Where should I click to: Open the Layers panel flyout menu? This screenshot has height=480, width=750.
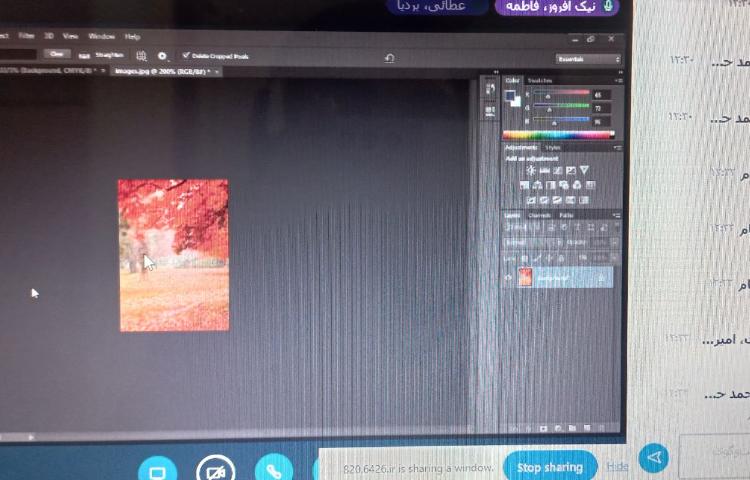pyautogui.click(x=617, y=216)
